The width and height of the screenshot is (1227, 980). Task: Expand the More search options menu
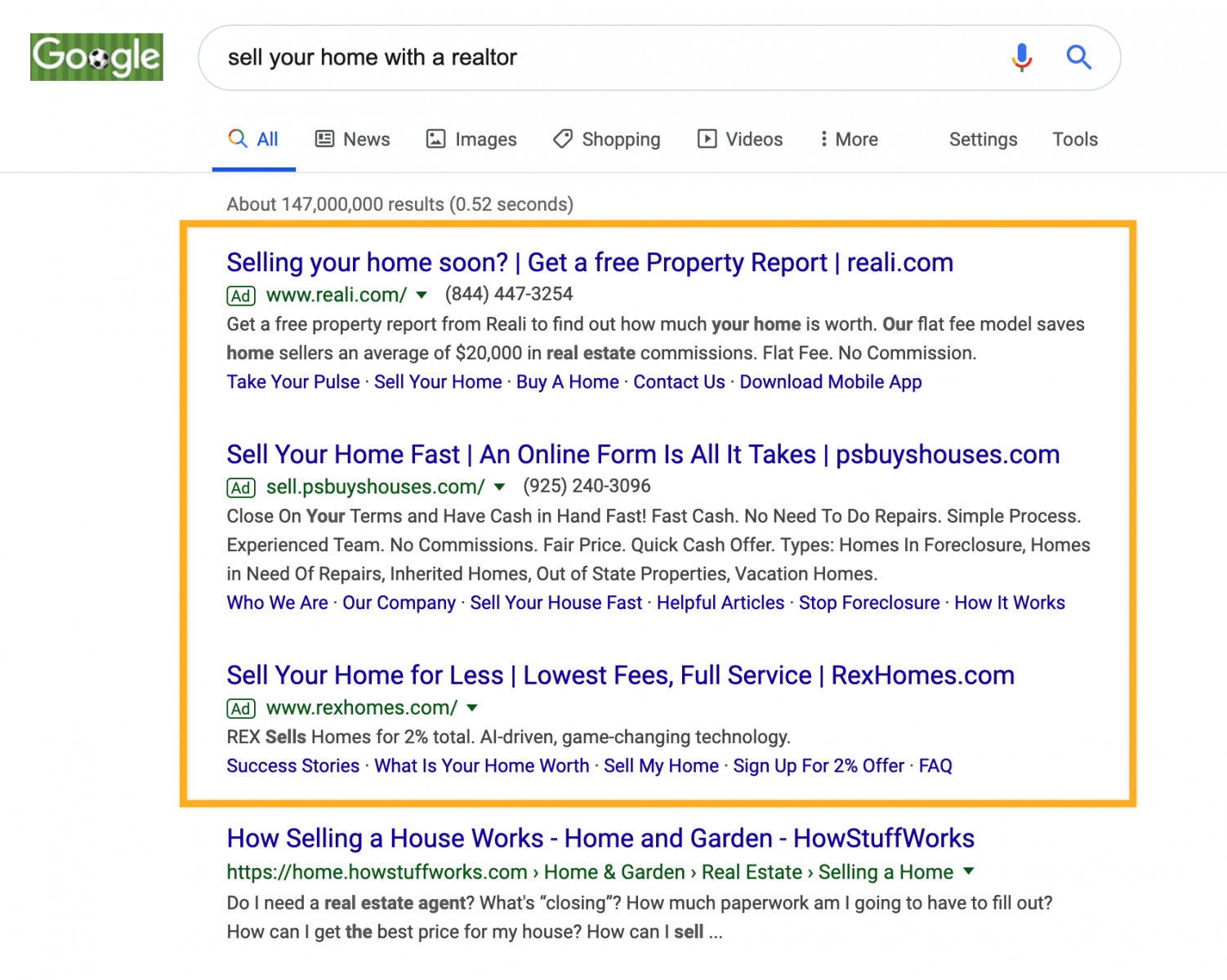pyautogui.click(x=849, y=140)
